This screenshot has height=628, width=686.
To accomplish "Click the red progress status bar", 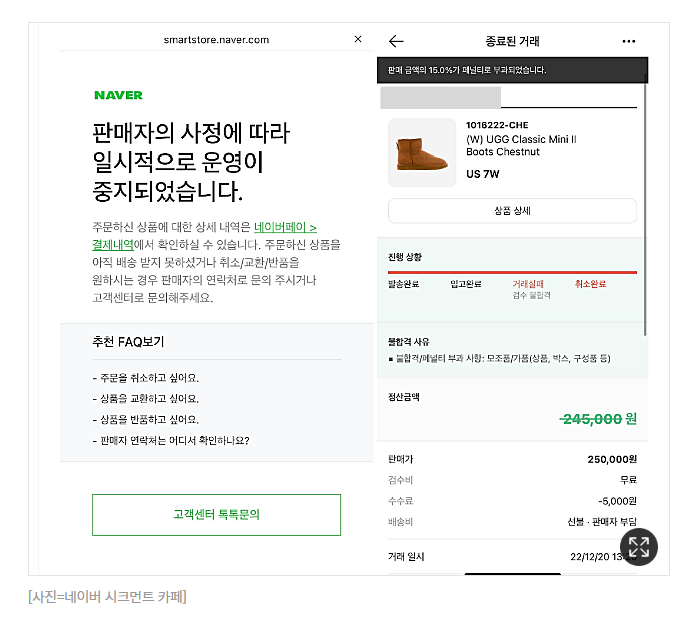I will [512, 273].
